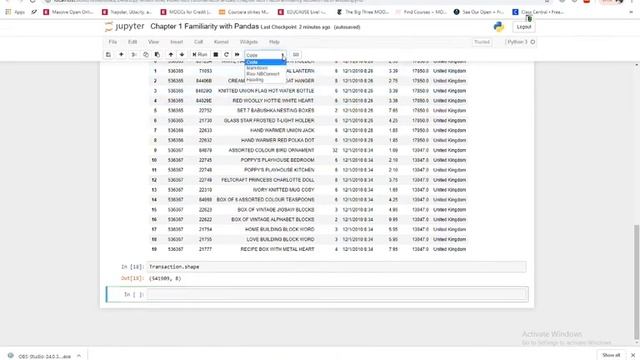Click LOVE BUILDING BLOCK WORD cell

click(x=280, y=240)
